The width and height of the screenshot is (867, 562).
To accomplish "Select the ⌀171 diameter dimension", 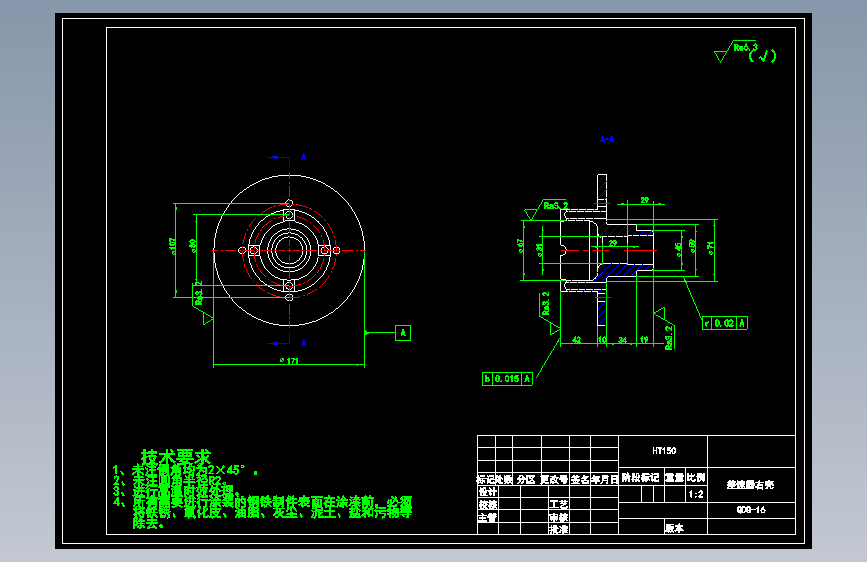I will [x=289, y=361].
